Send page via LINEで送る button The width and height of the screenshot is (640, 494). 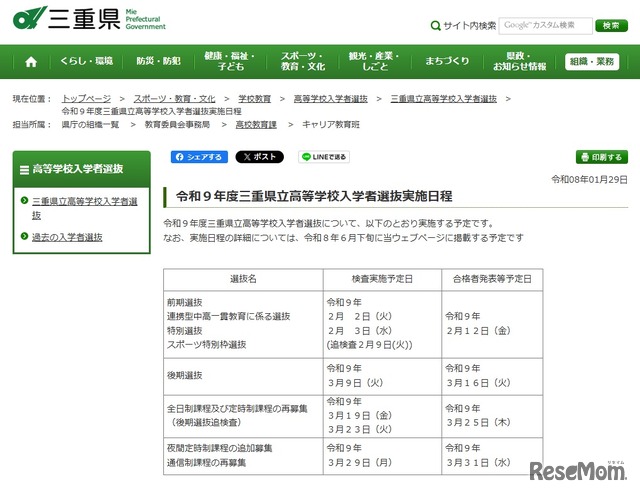pos(324,157)
